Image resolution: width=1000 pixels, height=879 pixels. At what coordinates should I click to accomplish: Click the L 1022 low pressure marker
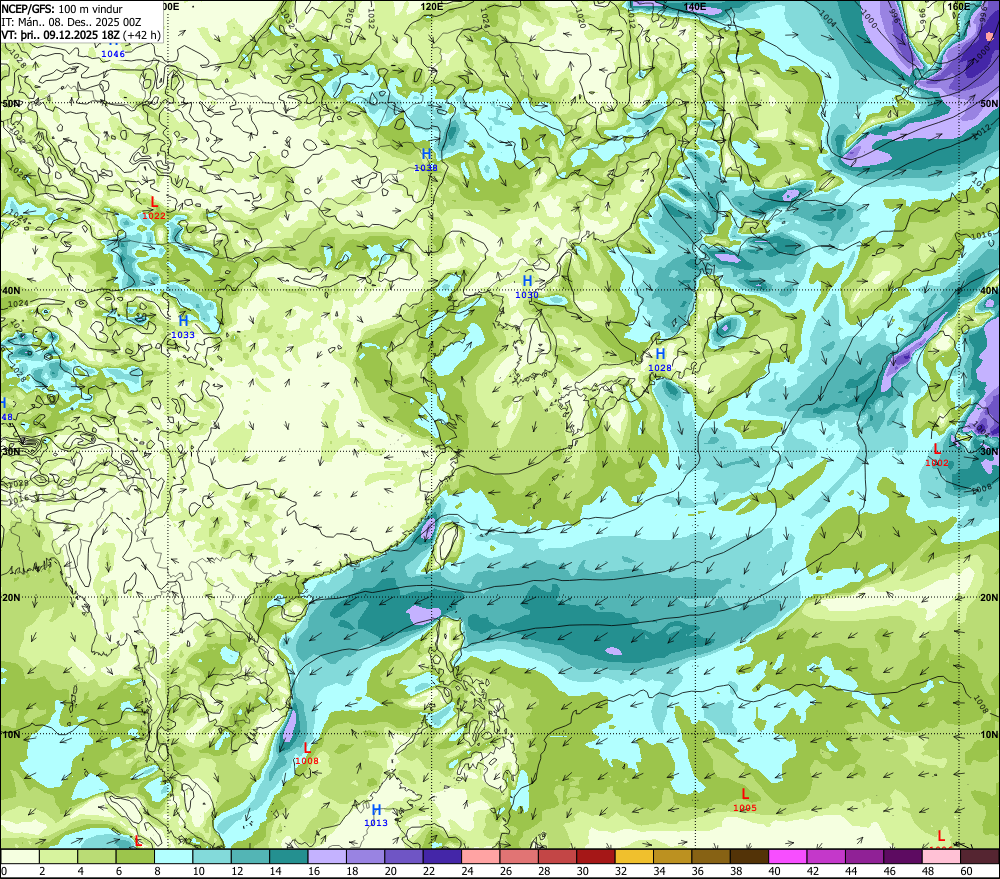pyautogui.click(x=154, y=208)
